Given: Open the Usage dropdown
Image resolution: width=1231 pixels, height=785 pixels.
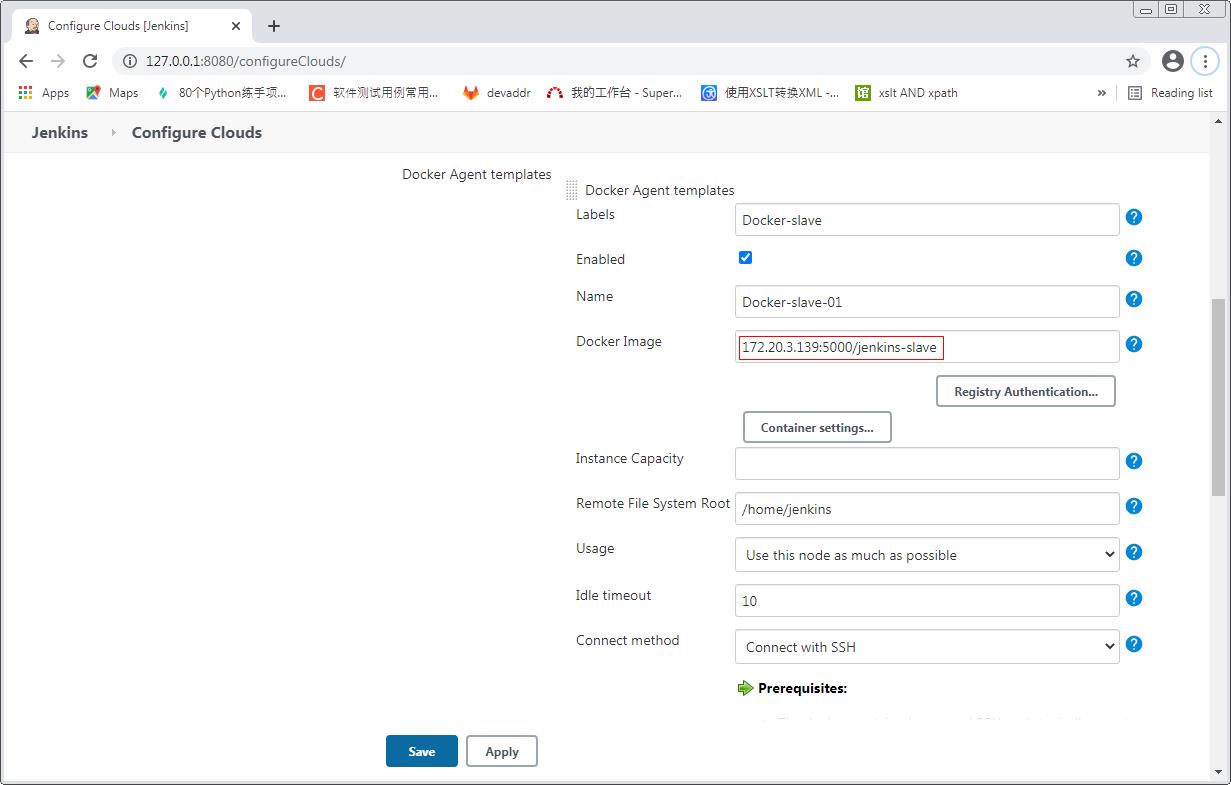Looking at the screenshot, I should point(927,555).
